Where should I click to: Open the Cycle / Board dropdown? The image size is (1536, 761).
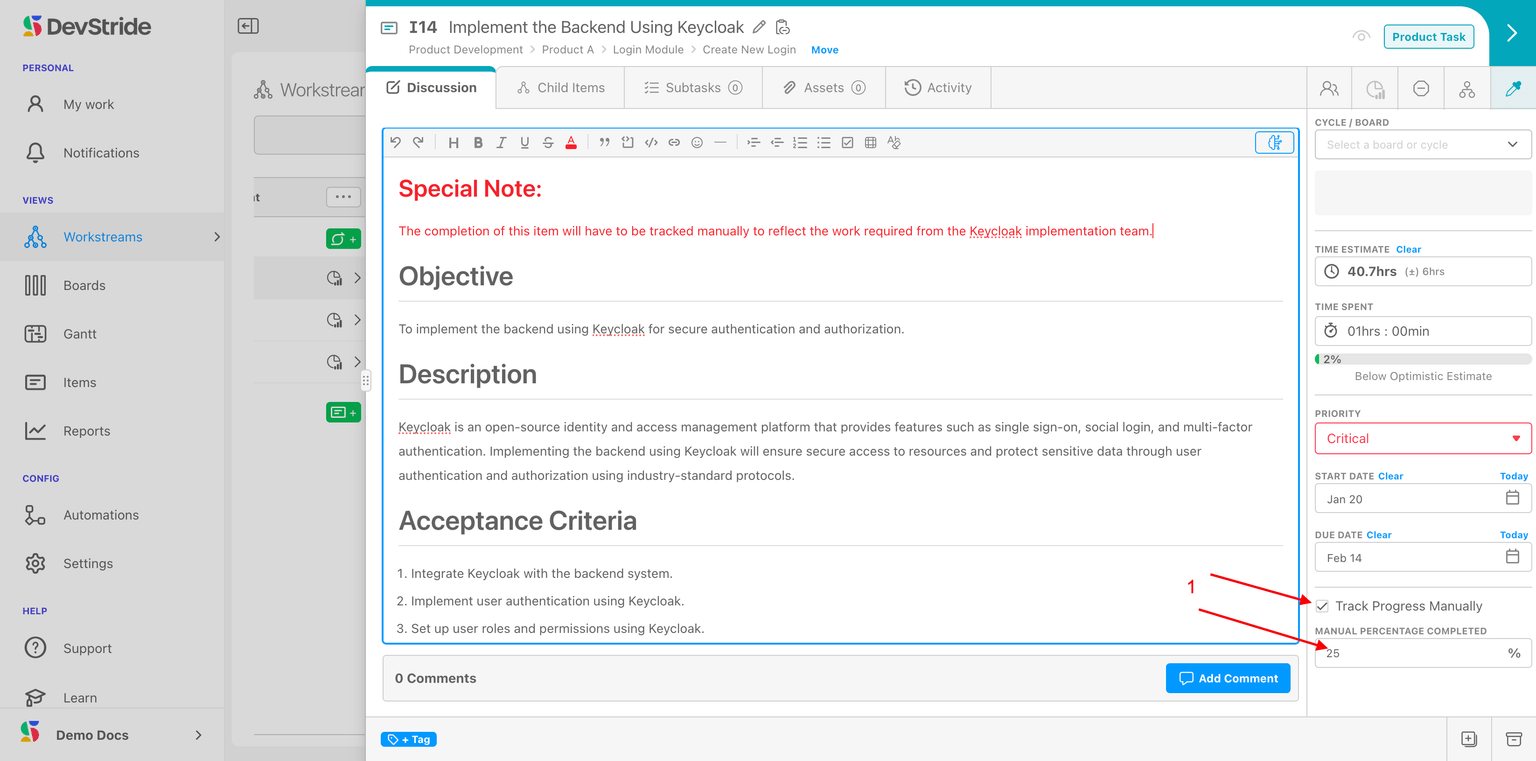(x=1422, y=145)
